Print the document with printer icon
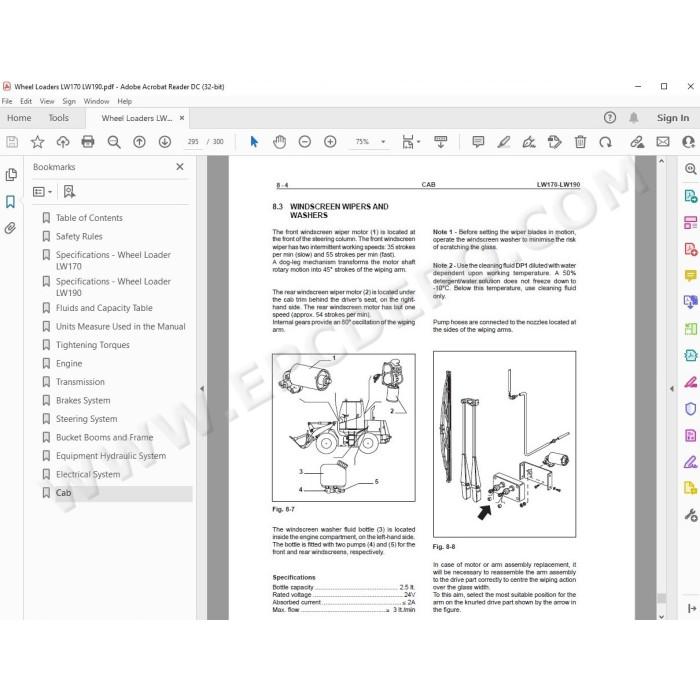The width and height of the screenshot is (700, 700). tap(88, 142)
